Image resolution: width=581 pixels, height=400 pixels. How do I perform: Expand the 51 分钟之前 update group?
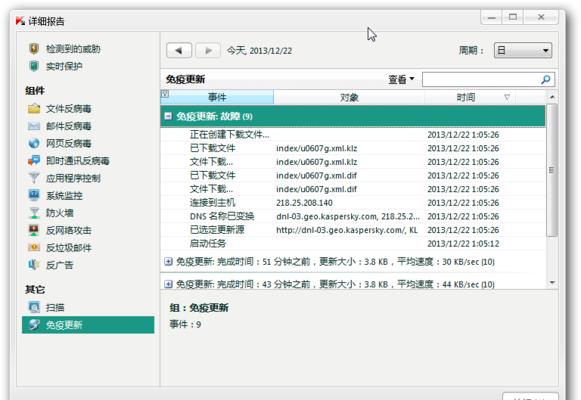point(168,262)
